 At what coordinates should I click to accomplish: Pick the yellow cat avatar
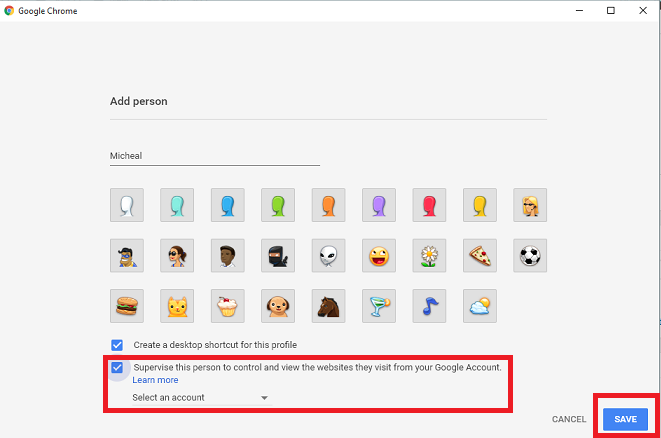[x=177, y=306]
